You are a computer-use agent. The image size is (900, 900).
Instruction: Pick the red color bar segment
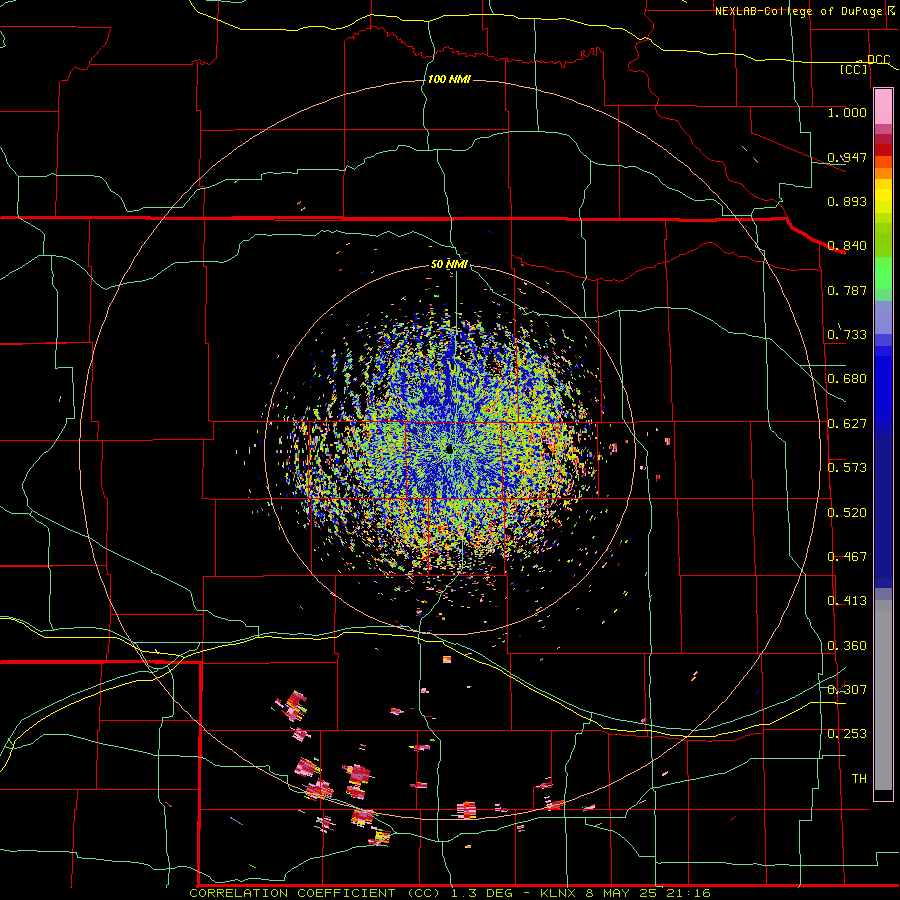tap(883, 150)
